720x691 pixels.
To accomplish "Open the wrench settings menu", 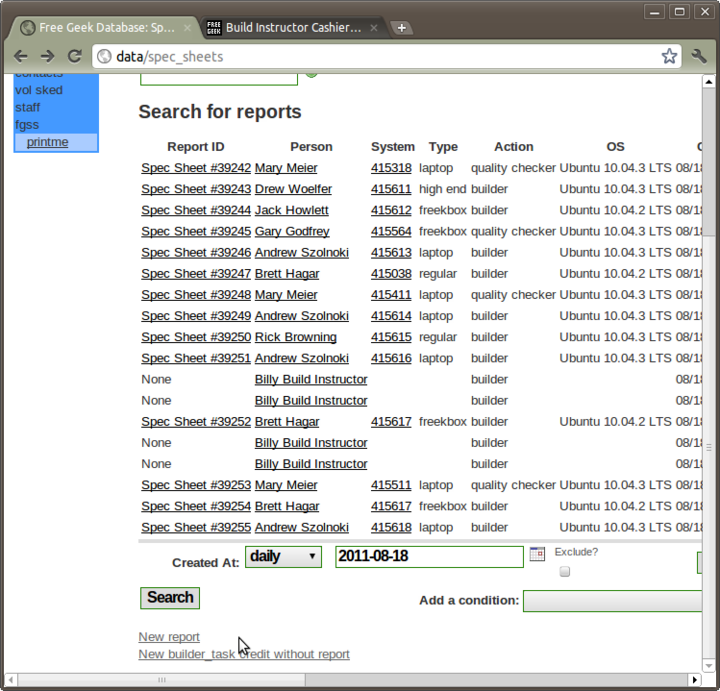I will click(x=699, y=57).
